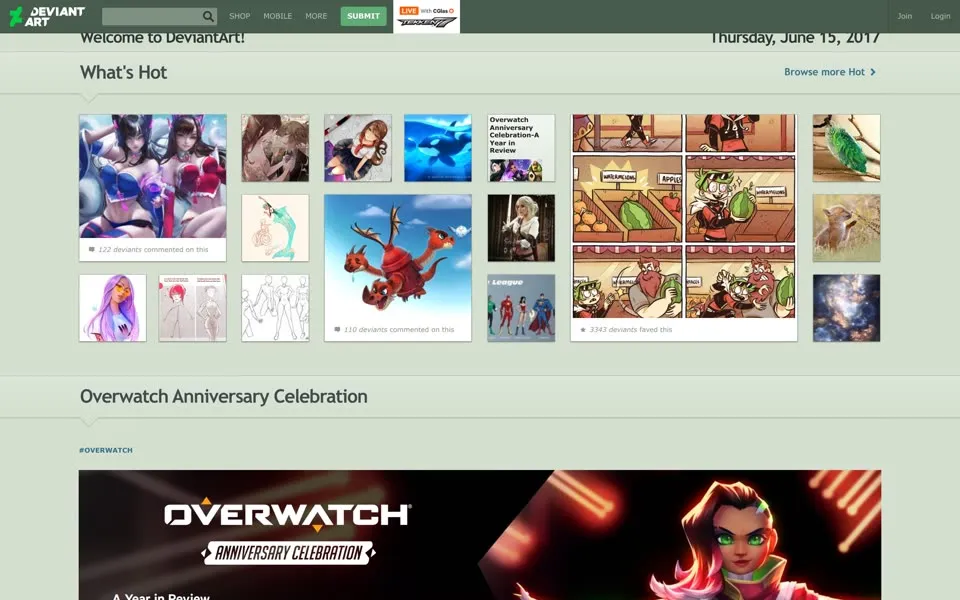
Task: Open the mermaid illustration thumbnail
Action: click(275, 228)
